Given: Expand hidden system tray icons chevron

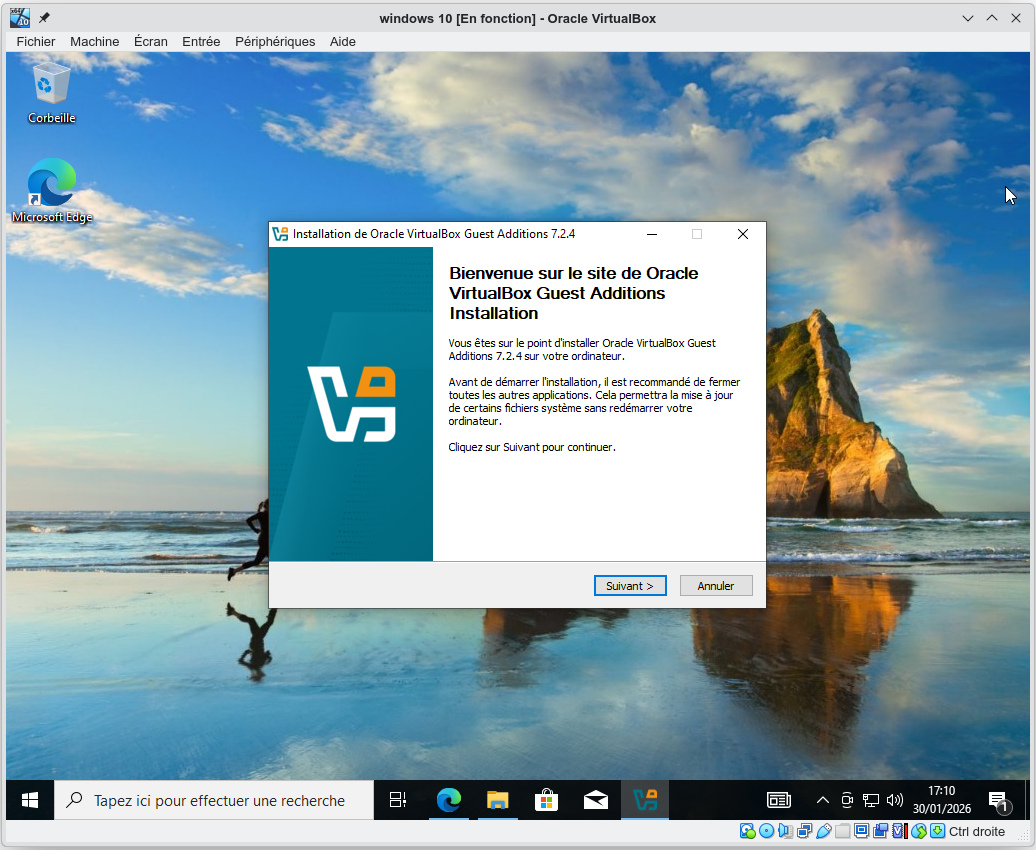Looking at the screenshot, I should click(x=823, y=800).
